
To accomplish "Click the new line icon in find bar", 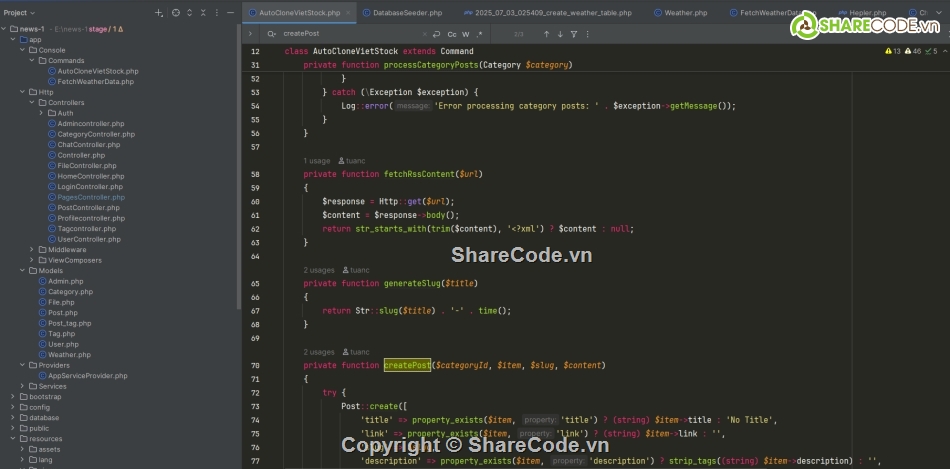I will [436, 35].
